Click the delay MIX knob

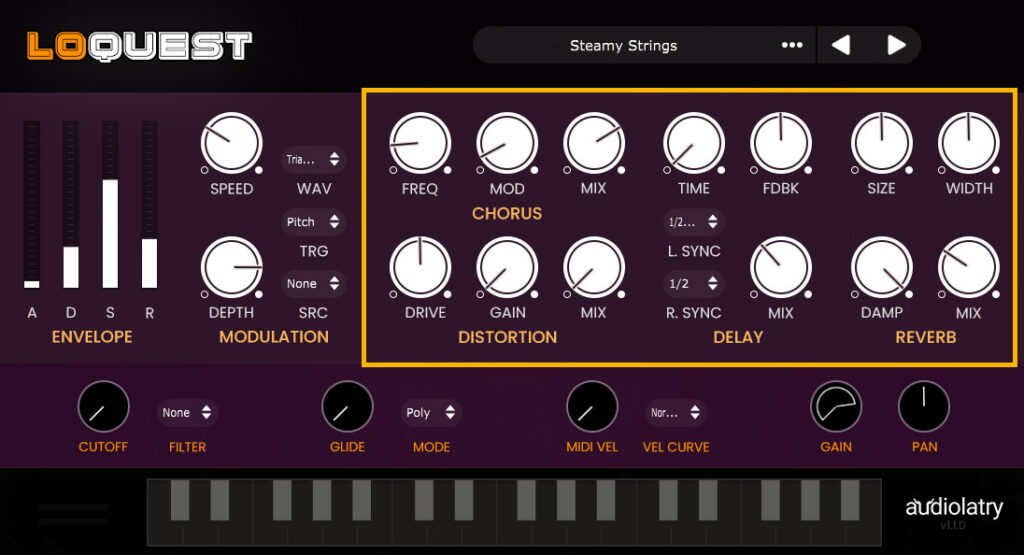click(x=780, y=267)
